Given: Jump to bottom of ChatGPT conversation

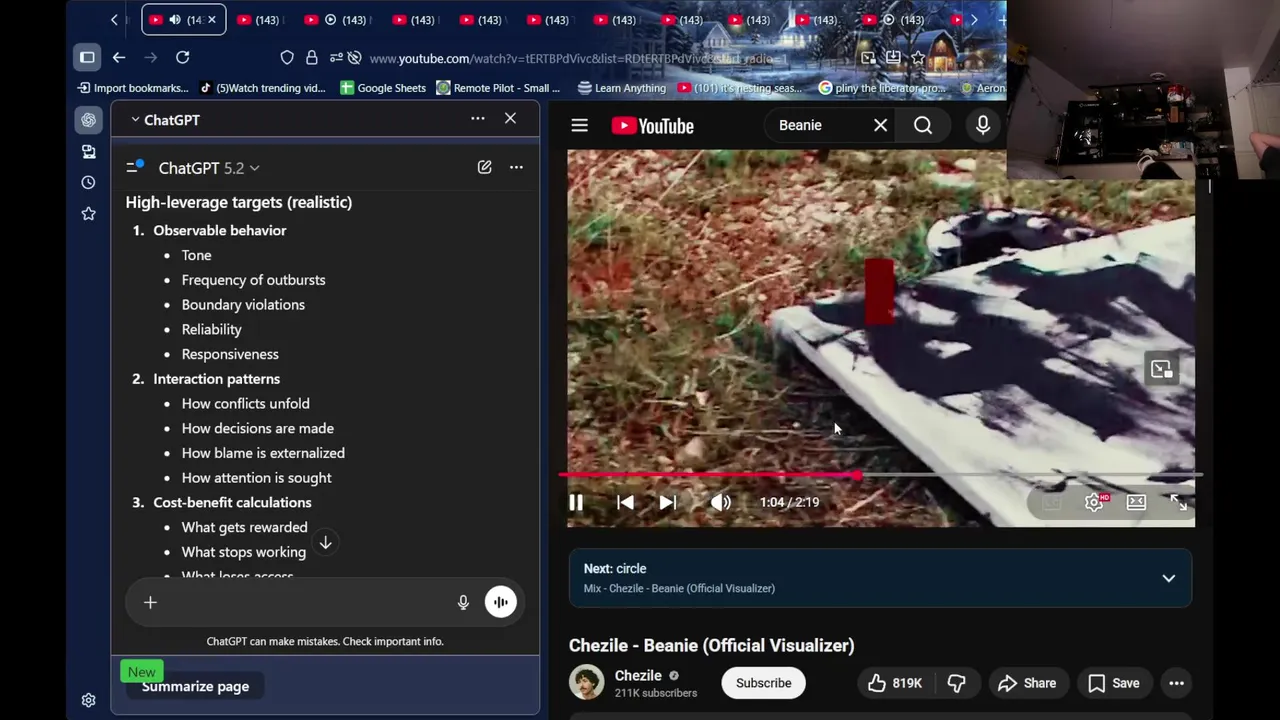Looking at the screenshot, I should coord(325,543).
